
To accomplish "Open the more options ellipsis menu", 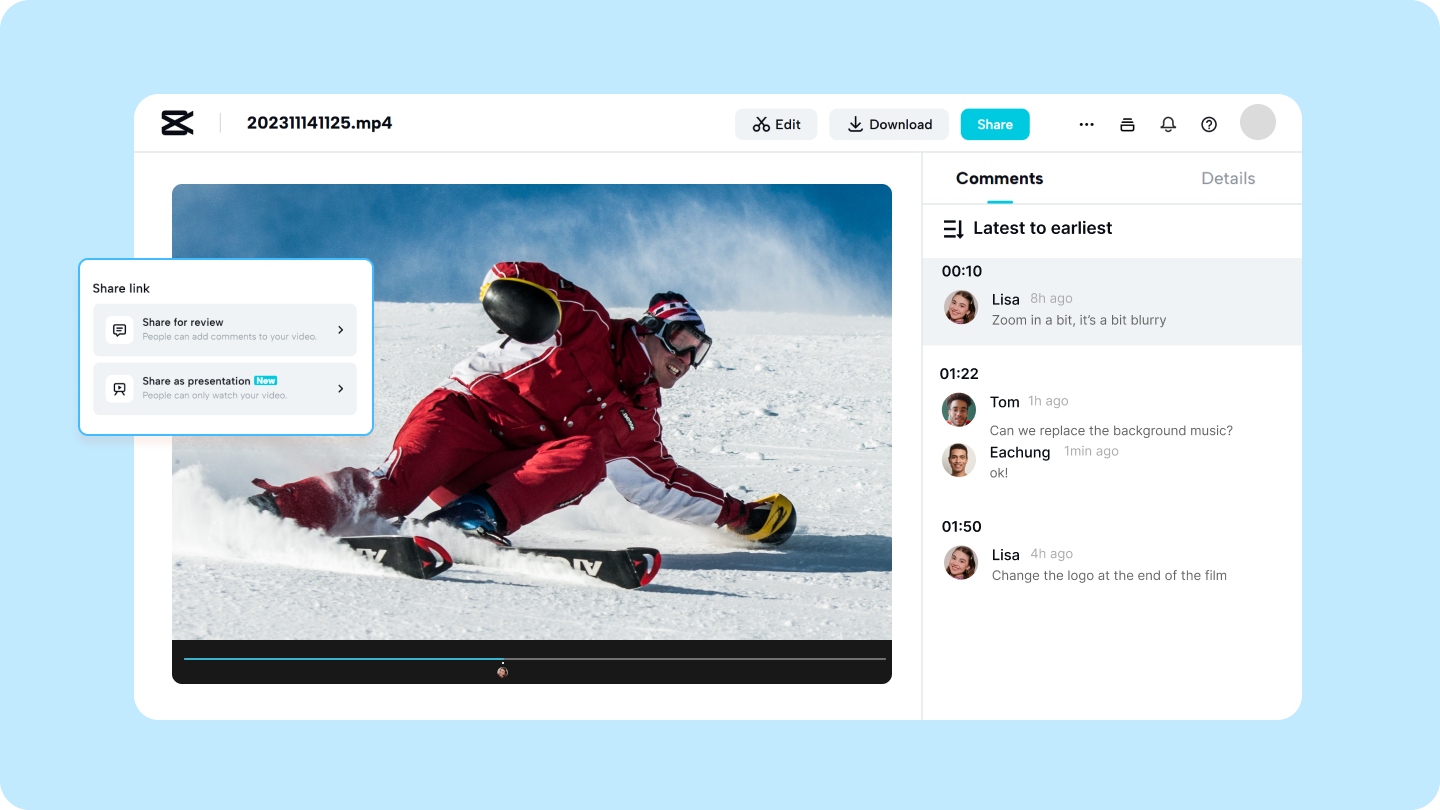I will [x=1086, y=125].
